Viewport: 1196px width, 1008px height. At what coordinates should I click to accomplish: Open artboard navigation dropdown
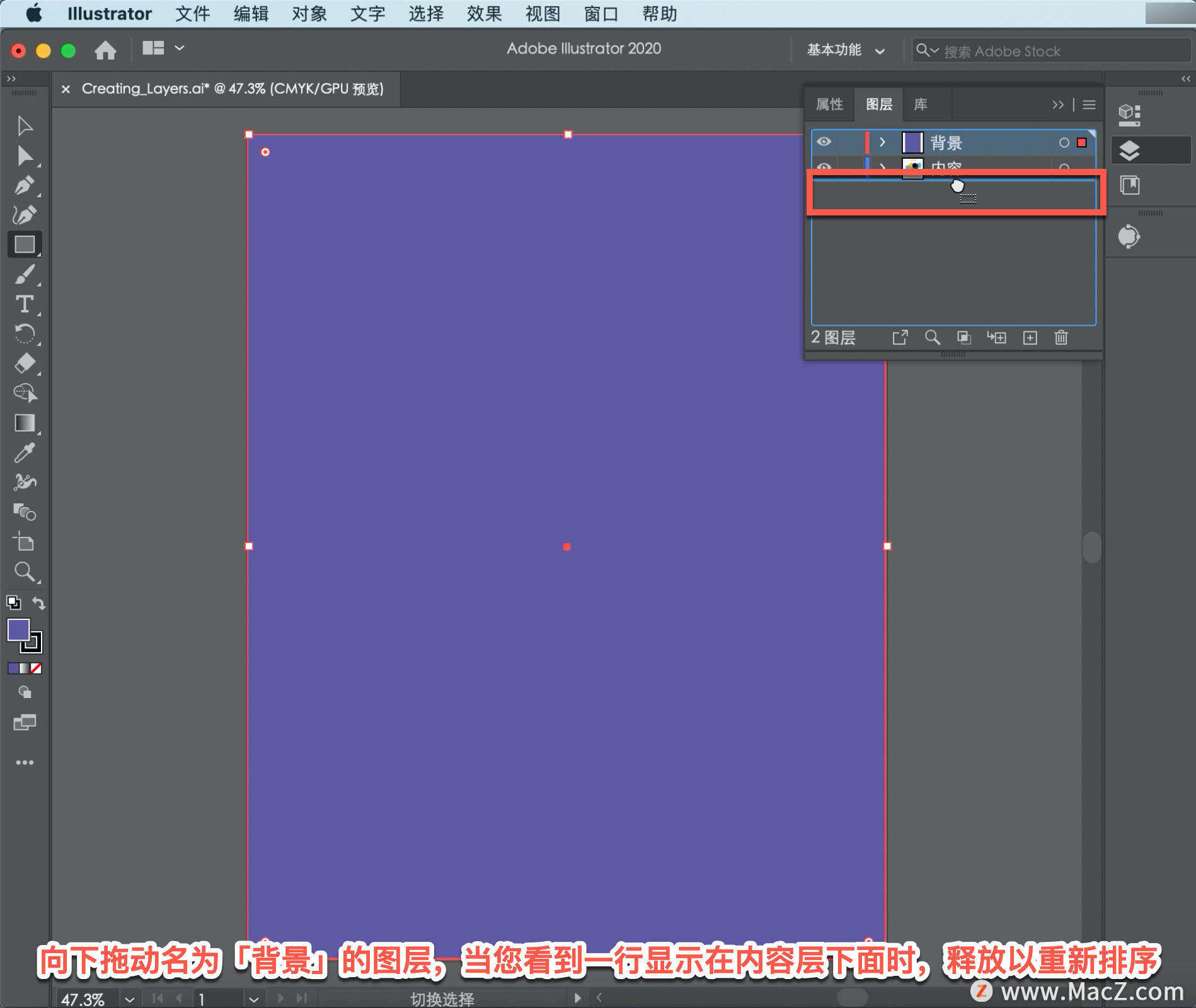(x=253, y=999)
